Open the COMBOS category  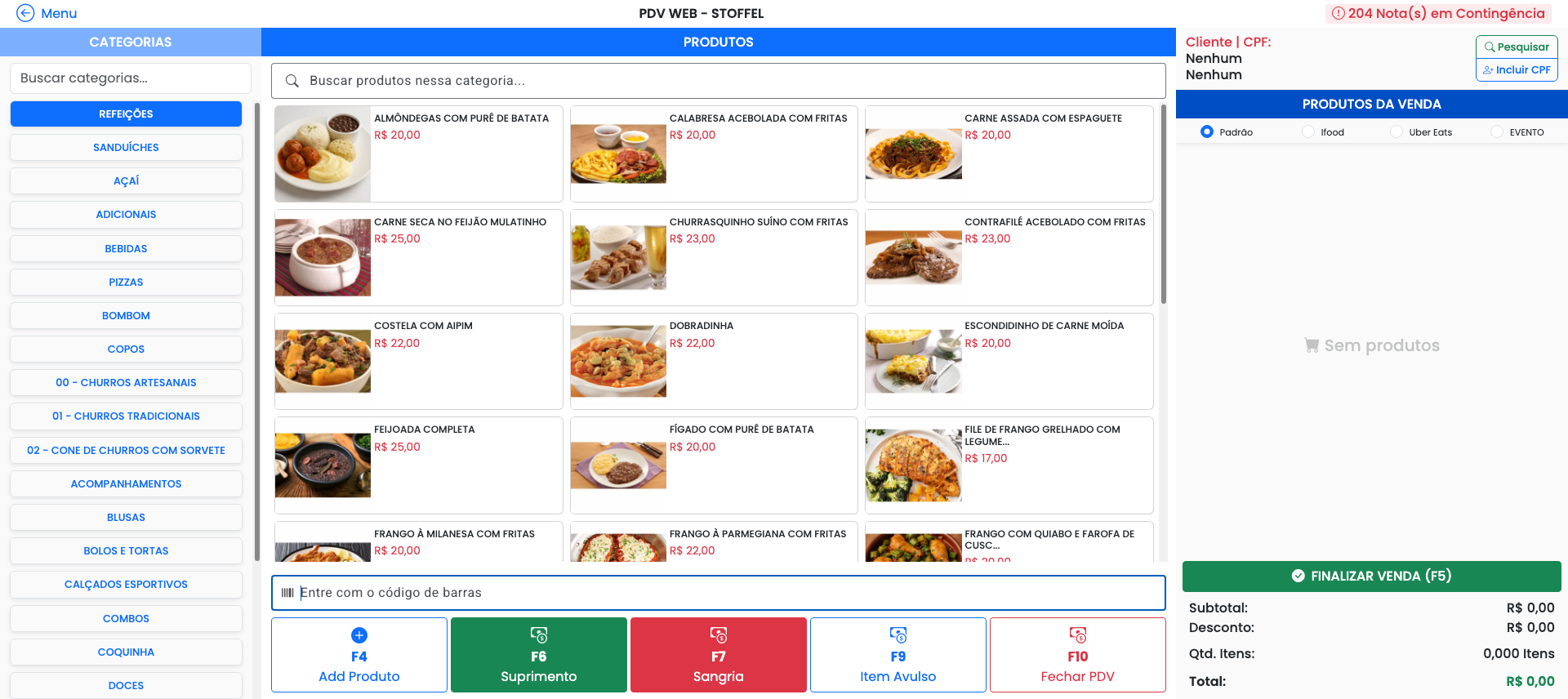click(126, 619)
